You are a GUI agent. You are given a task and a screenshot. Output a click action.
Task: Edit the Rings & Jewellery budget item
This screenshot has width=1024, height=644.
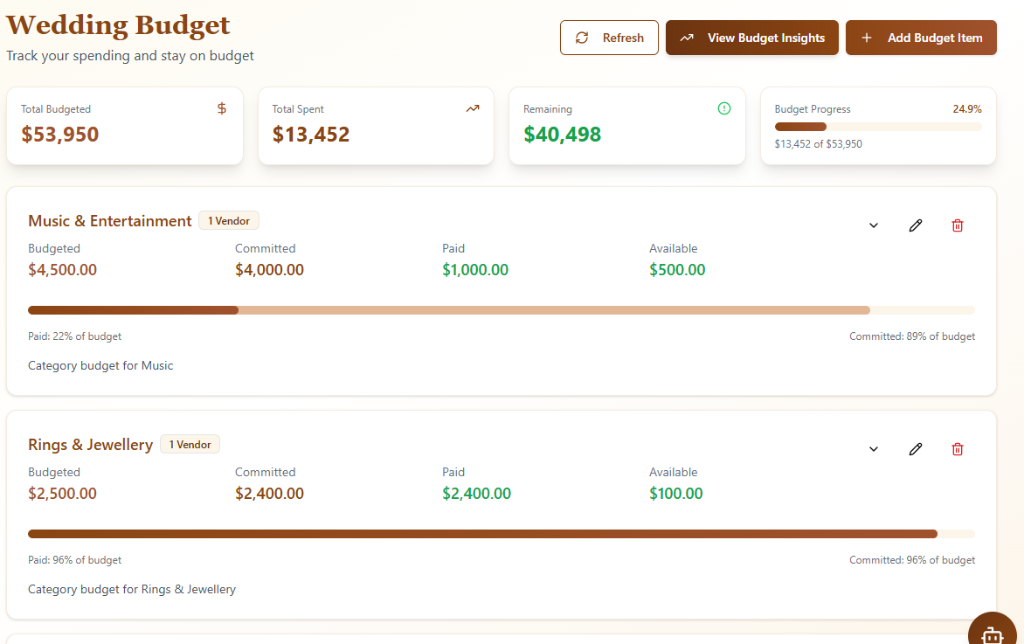point(916,449)
